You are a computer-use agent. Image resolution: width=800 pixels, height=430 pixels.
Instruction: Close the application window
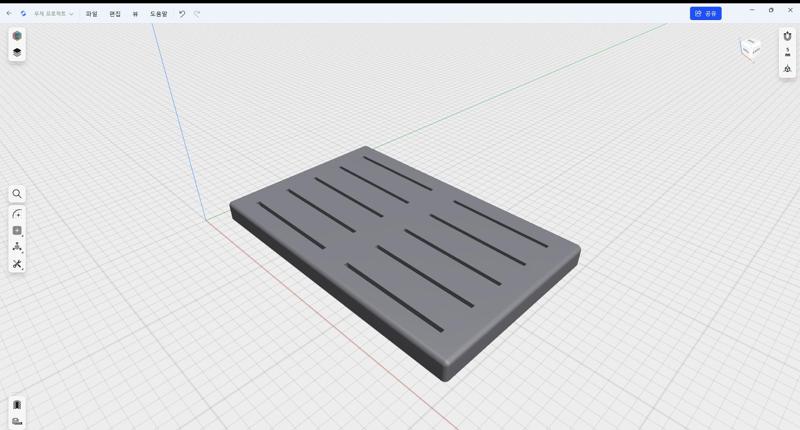click(x=790, y=10)
